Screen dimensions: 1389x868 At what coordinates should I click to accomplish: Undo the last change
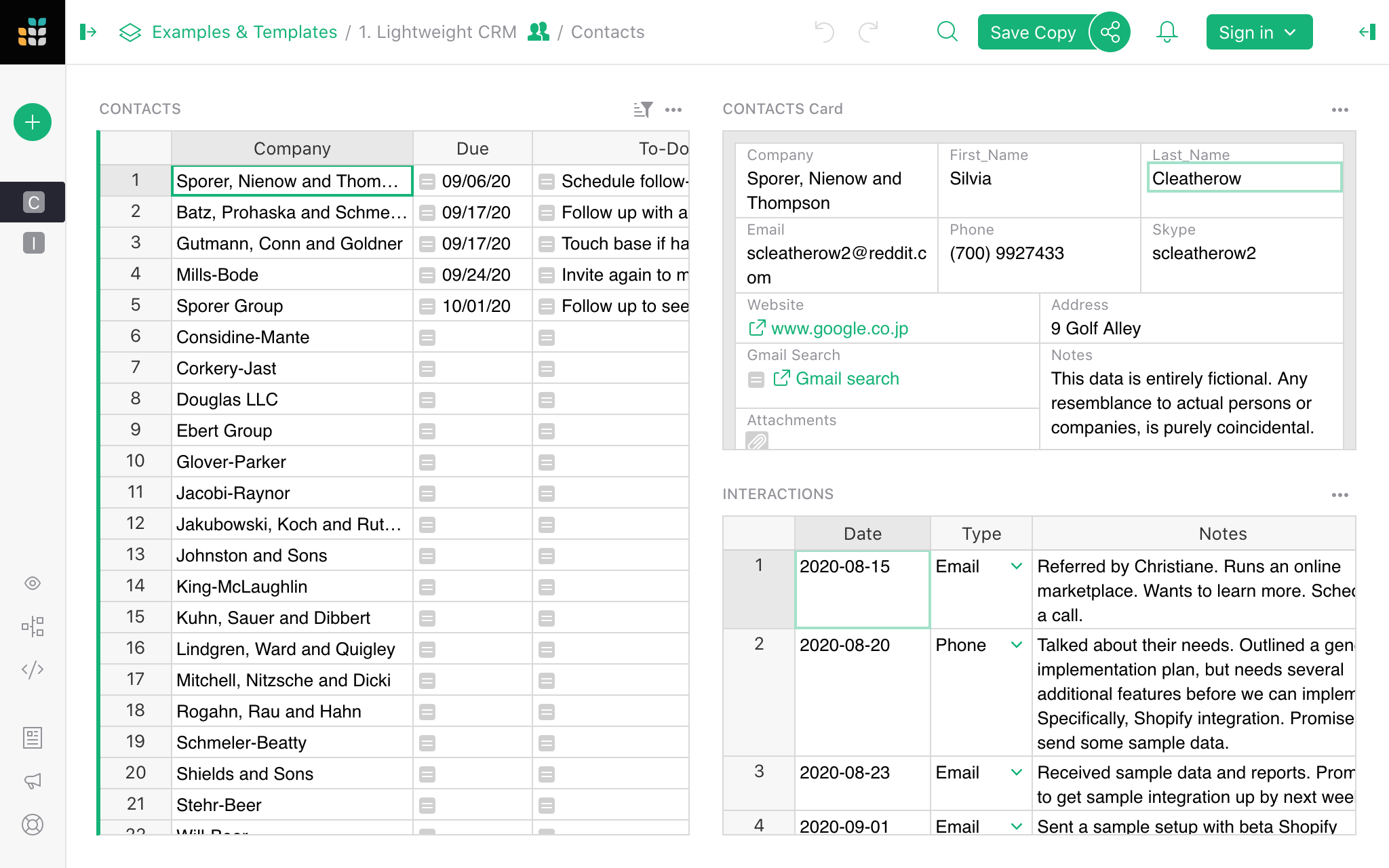(824, 32)
